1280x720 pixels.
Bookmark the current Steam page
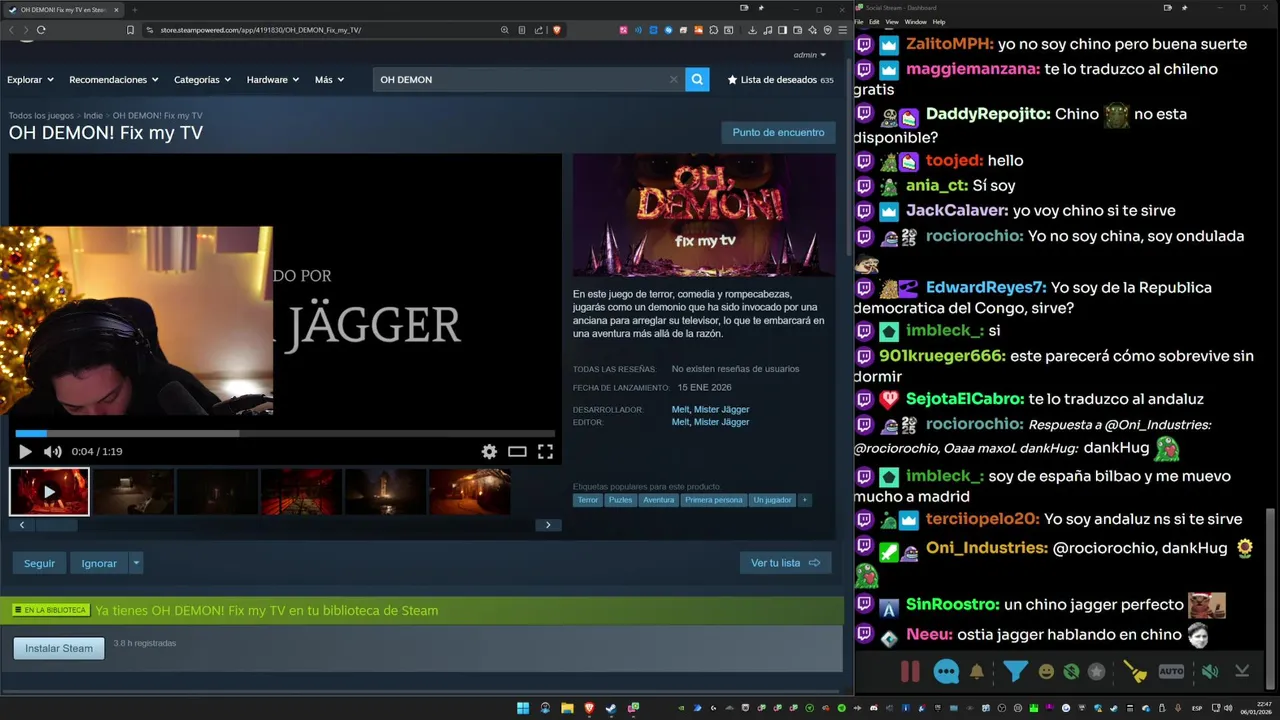pyautogui.click(x=130, y=30)
